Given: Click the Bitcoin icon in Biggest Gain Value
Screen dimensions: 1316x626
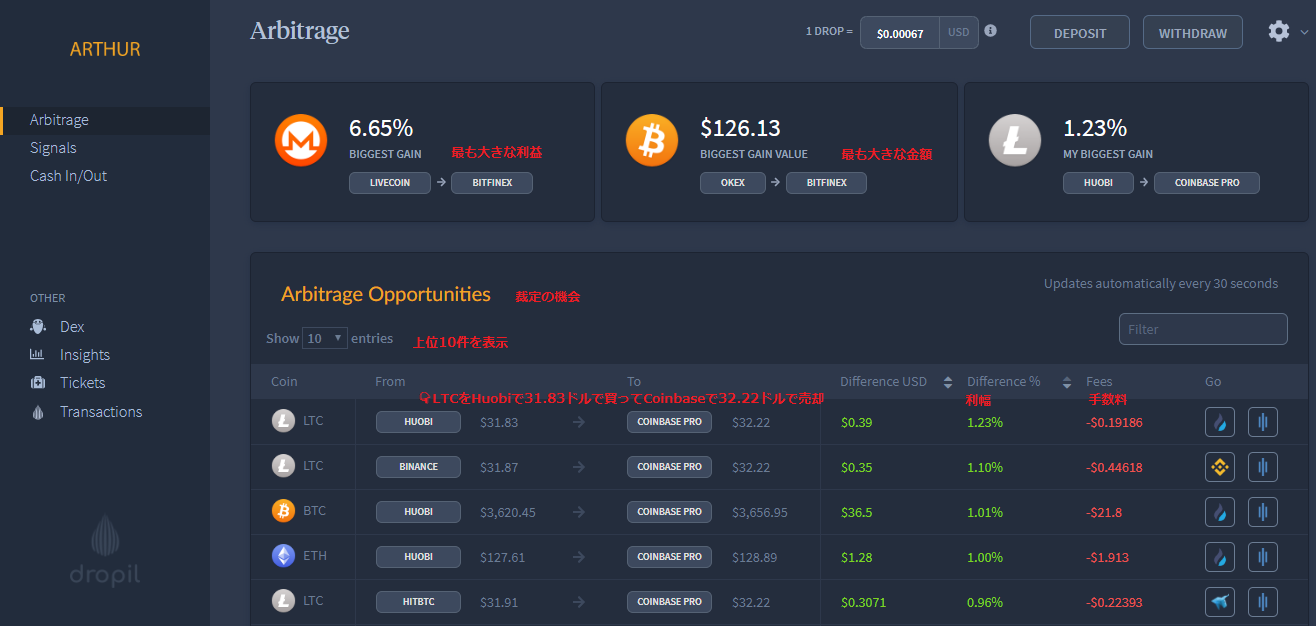Looking at the screenshot, I should coord(652,141).
